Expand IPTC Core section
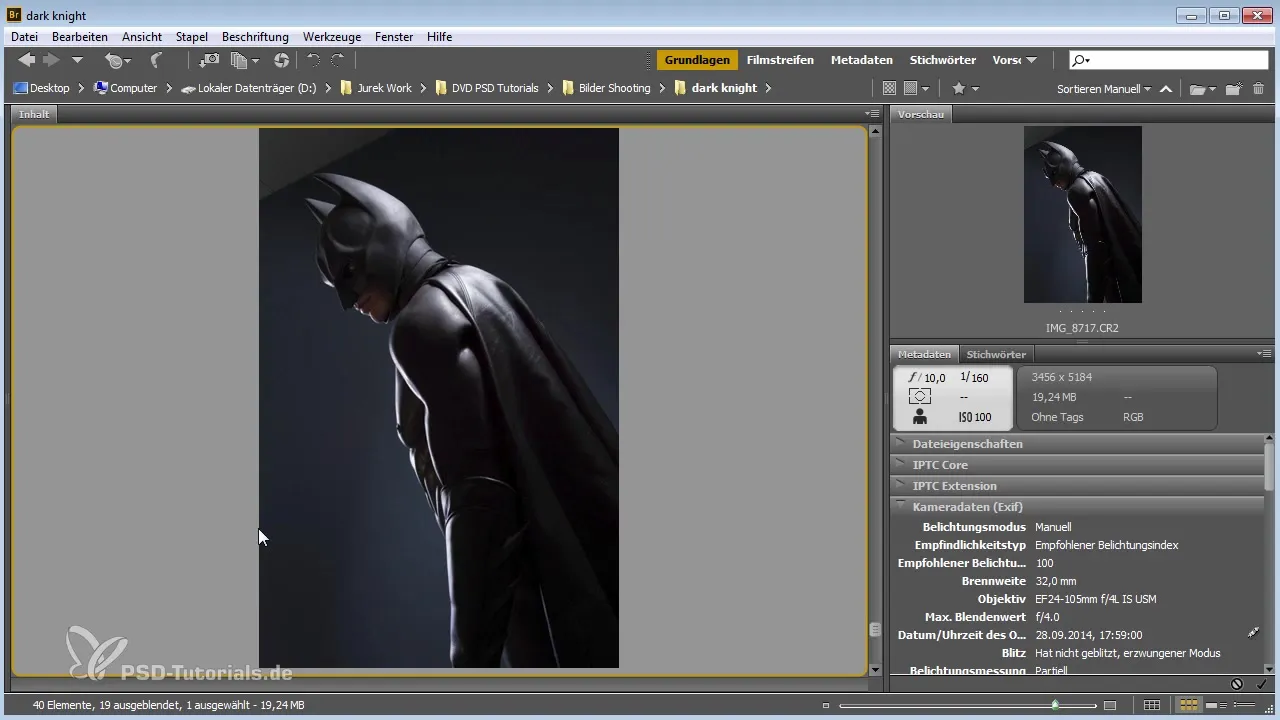The height and width of the screenshot is (720, 1280). pos(1078,465)
